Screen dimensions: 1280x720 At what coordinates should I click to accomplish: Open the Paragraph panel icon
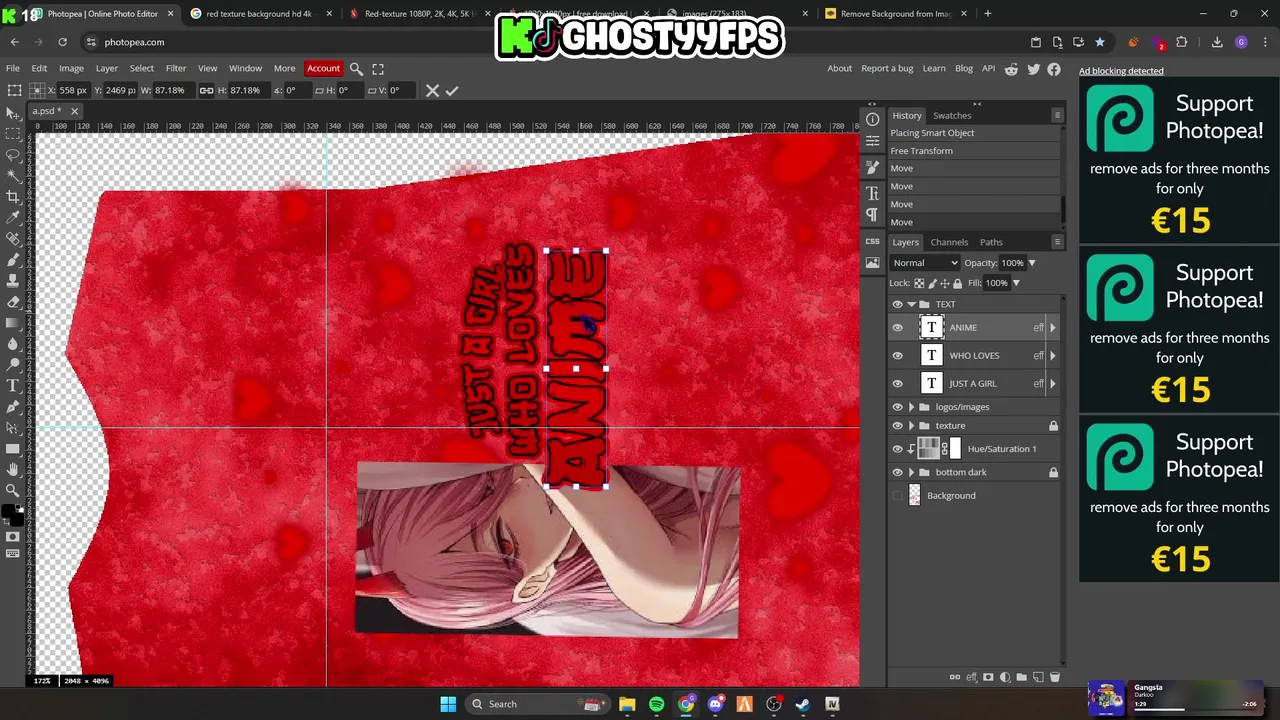[x=872, y=215]
